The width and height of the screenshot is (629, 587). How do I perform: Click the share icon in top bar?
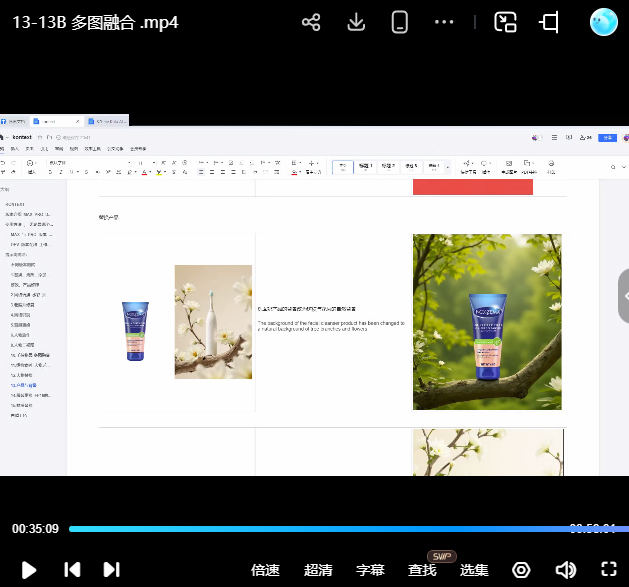(x=311, y=22)
